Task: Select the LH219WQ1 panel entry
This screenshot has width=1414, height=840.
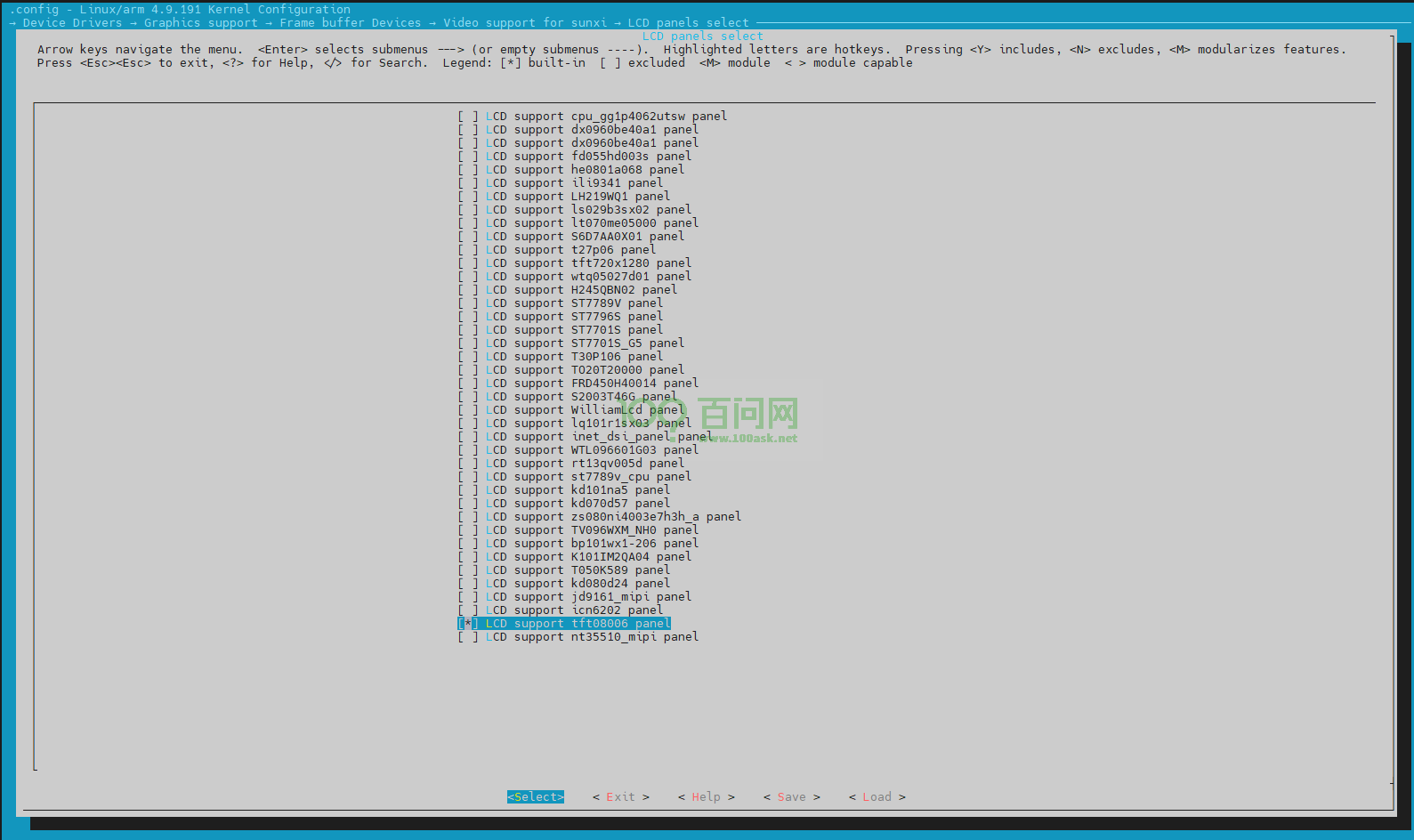Action: (578, 197)
